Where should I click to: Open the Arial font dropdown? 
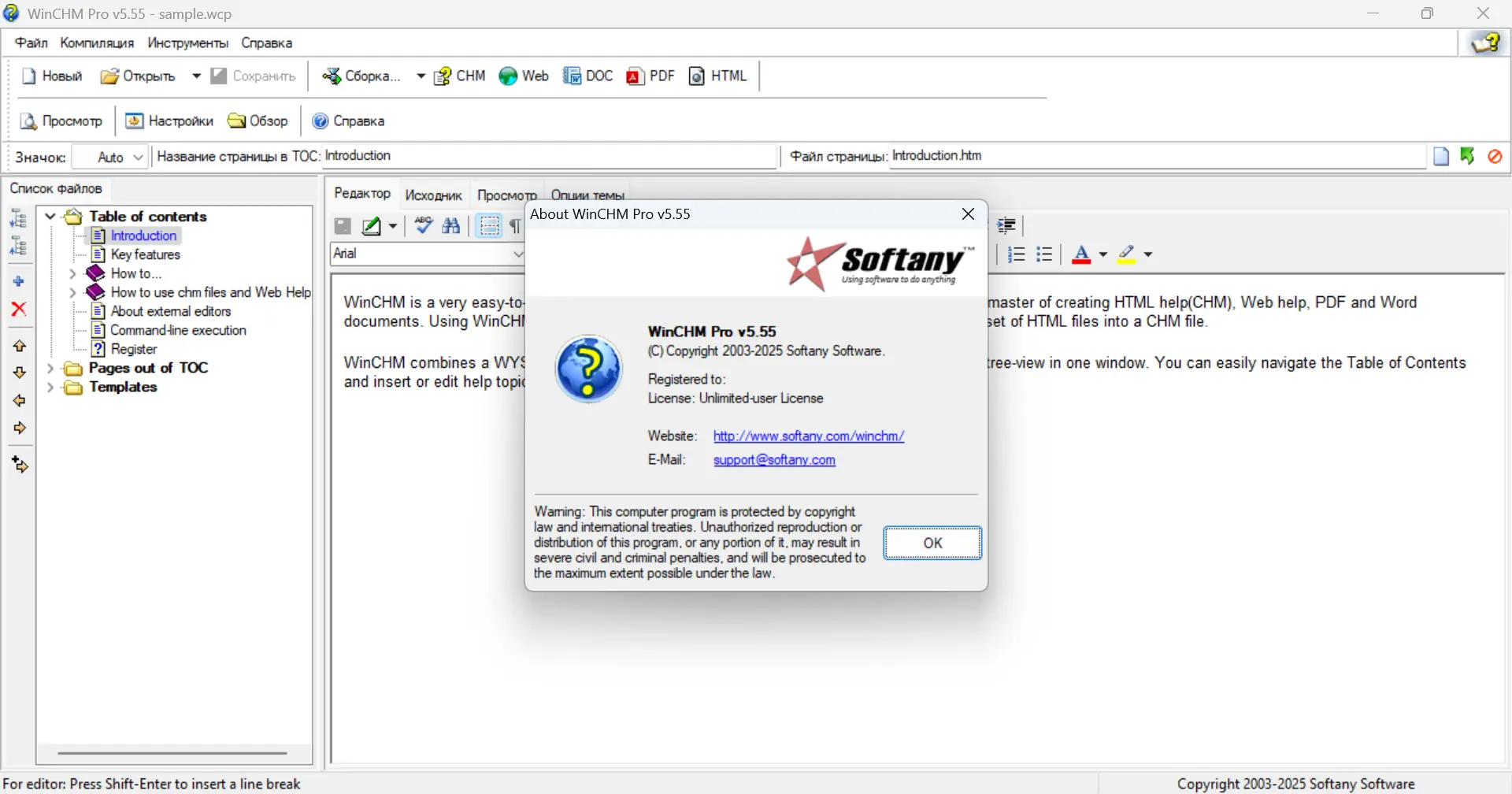(517, 254)
